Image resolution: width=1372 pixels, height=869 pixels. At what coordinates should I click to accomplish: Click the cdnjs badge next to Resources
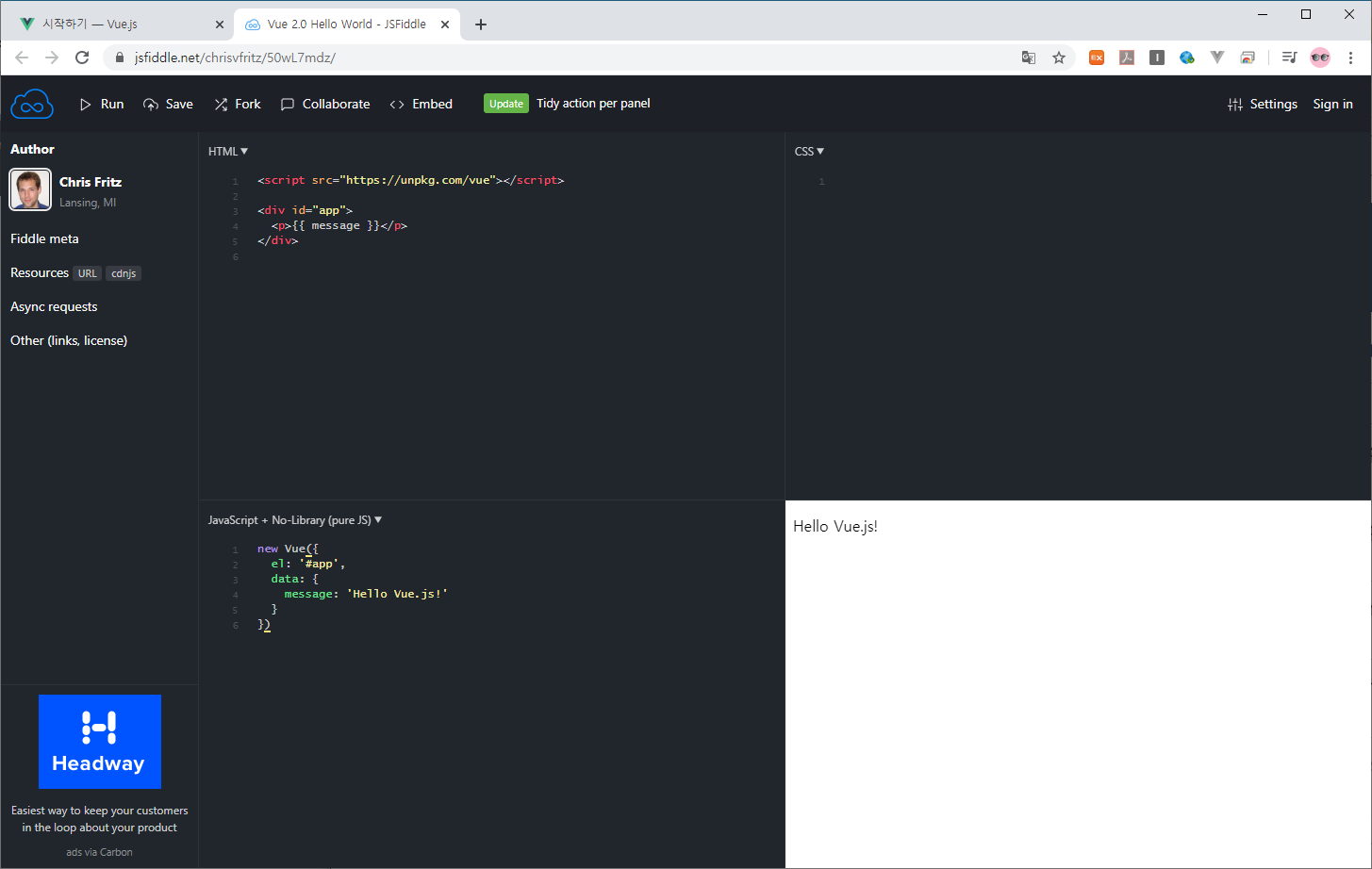pos(124,273)
